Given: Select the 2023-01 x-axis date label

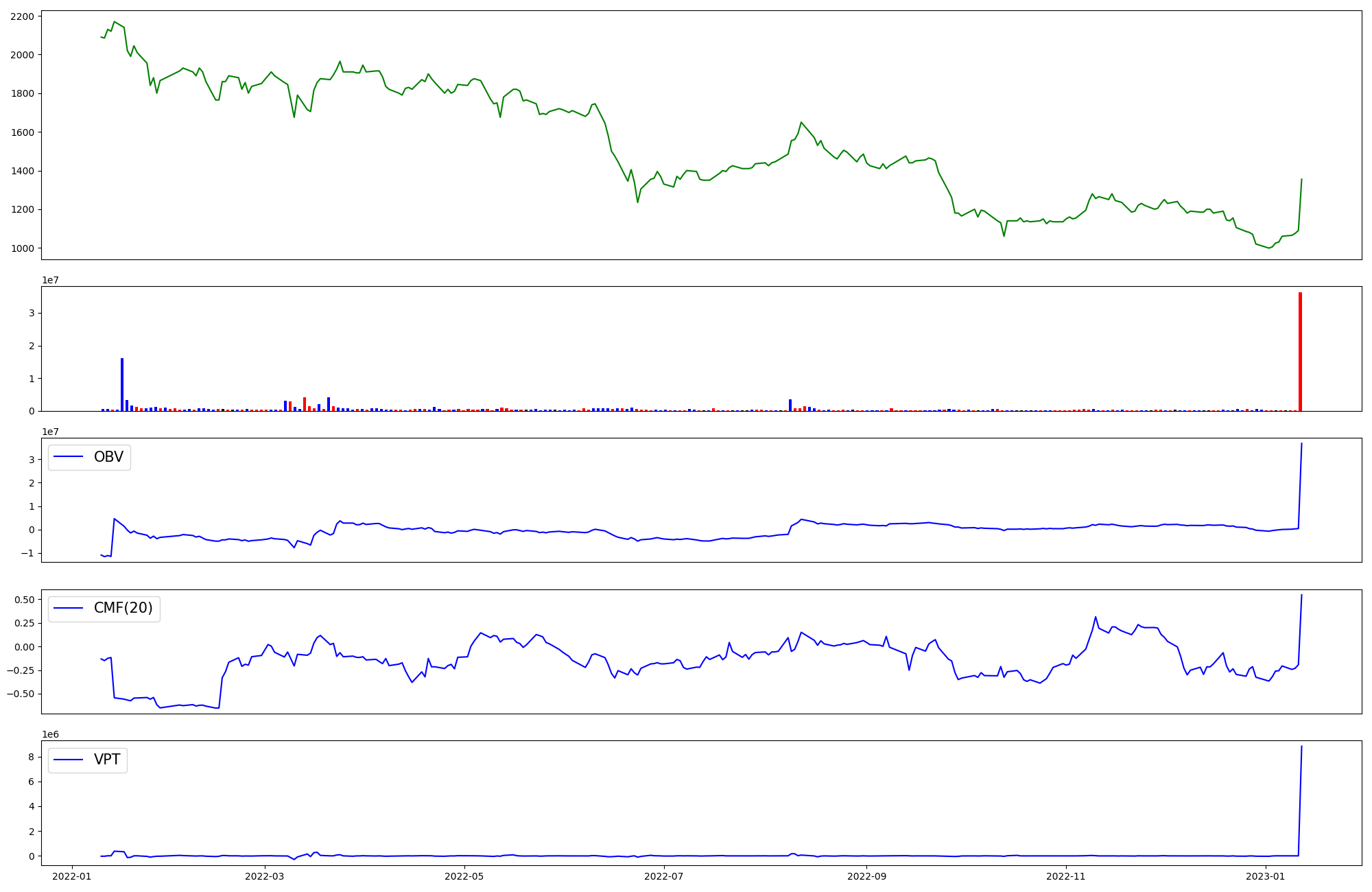Looking at the screenshot, I should click(x=1266, y=876).
